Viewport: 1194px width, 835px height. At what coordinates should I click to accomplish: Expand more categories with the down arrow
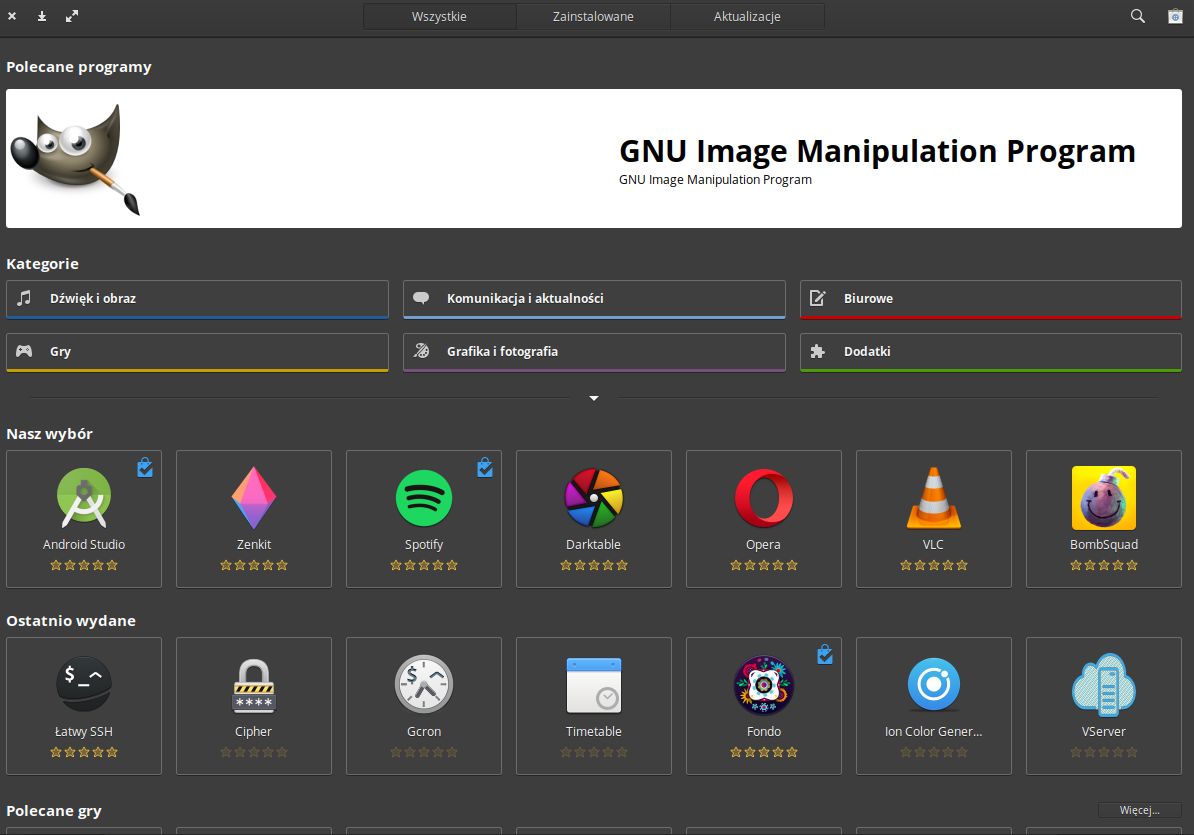click(594, 398)
